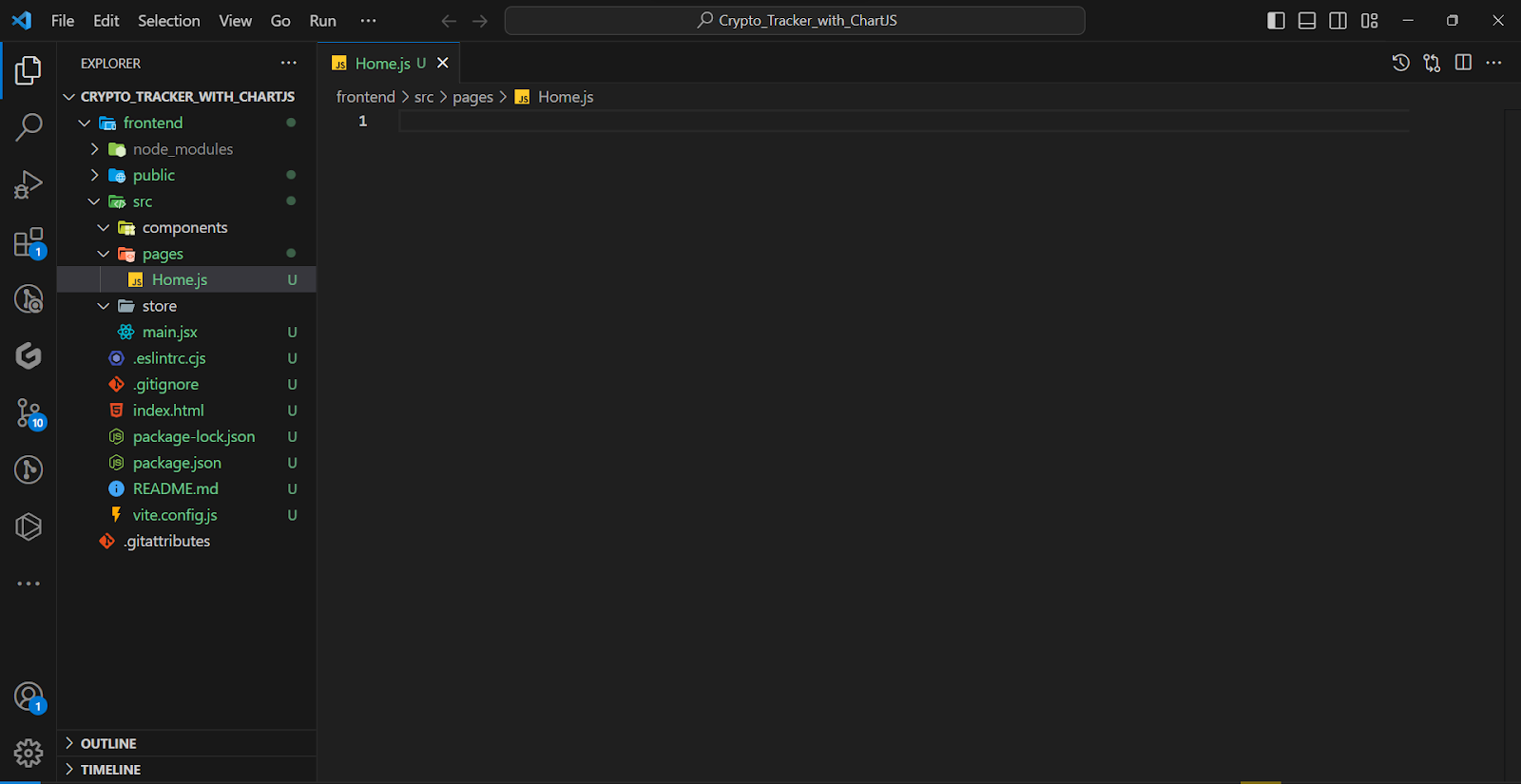This screenshot has width=1521, height=784.
Task: Toggle the secondary side bar layout button
Action: 1338,21
